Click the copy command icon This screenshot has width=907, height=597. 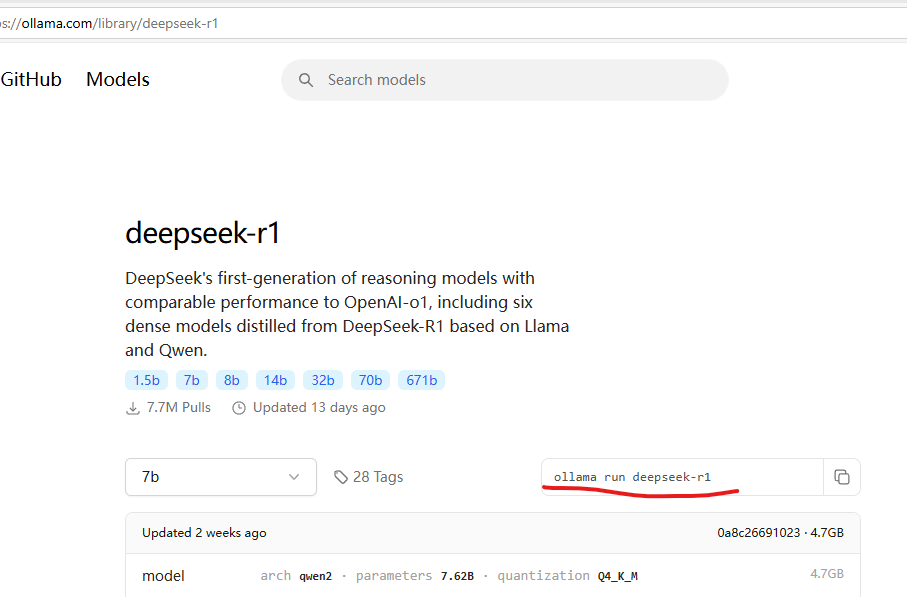(841, 477)
